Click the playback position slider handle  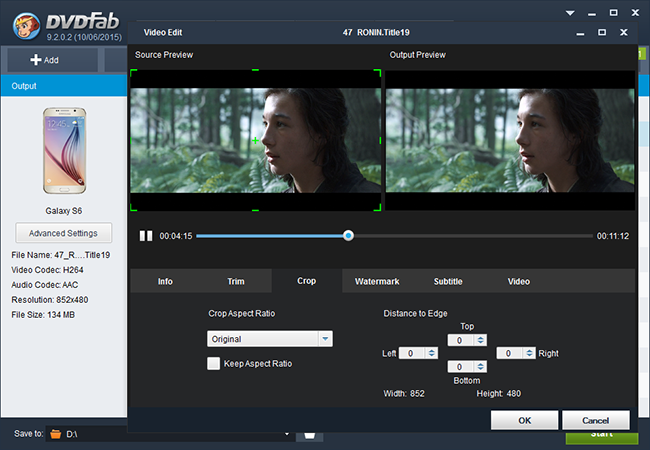click(348, 236)
